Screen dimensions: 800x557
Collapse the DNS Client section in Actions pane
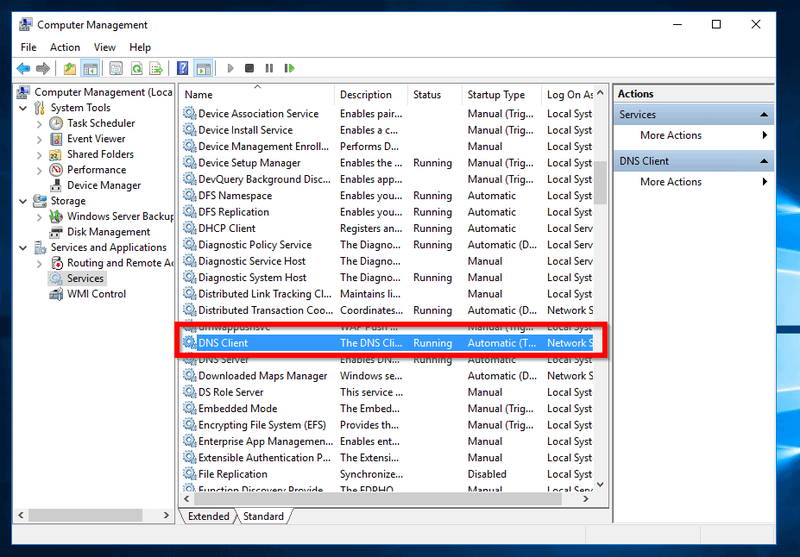click(x=764, y=161)
